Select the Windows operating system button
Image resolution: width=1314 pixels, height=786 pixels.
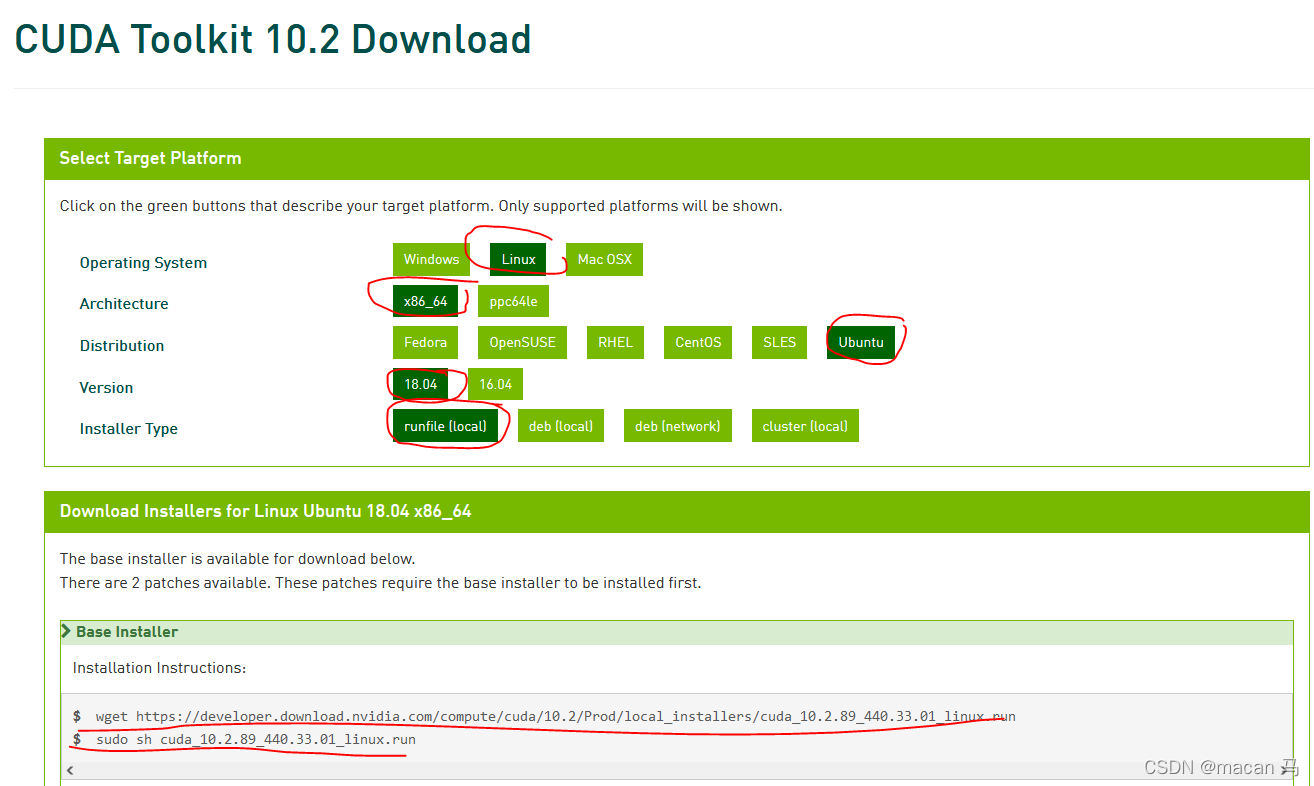pyautogui.click(x=431, y=259)
